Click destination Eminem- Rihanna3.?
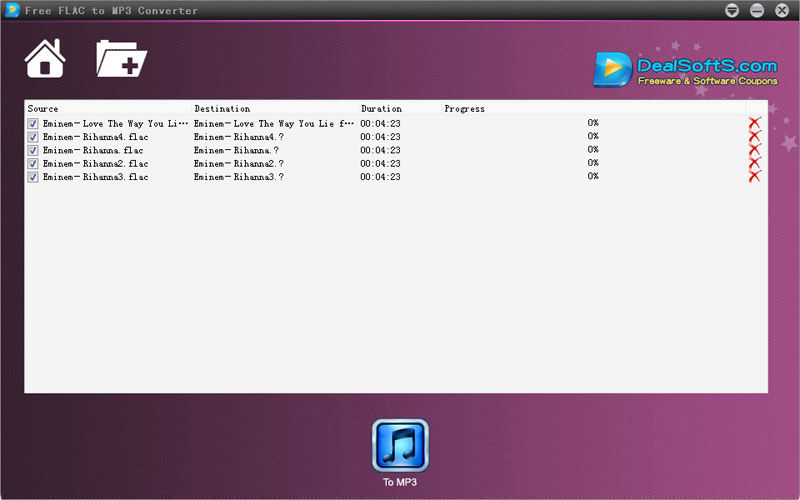This screenshot has height=500, width=800. click(238, 177)
